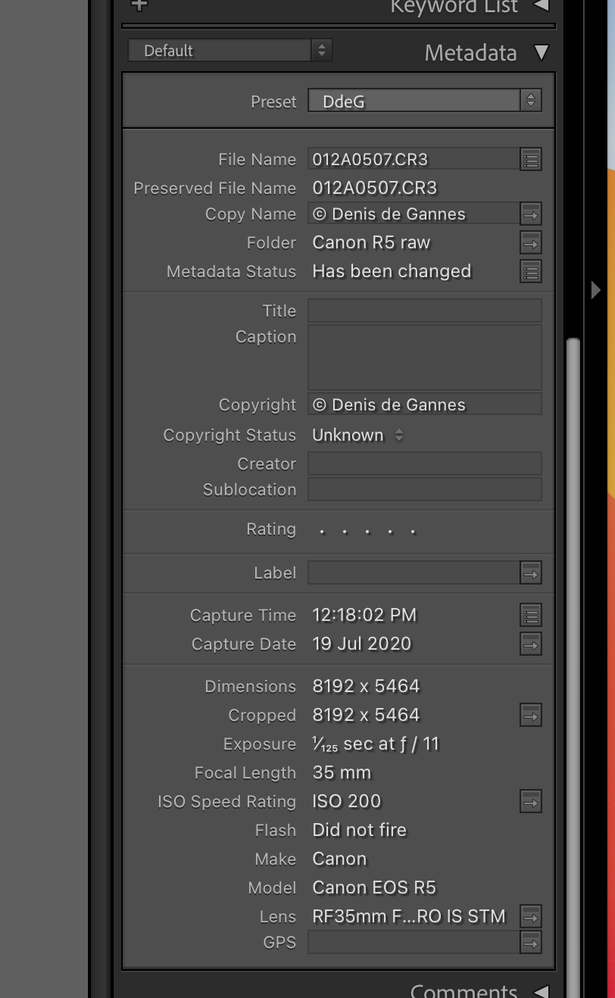The width and height of the screenshot is (615, 998).
Task: Expand the Keyword List panel
Action: pos(541,7)
